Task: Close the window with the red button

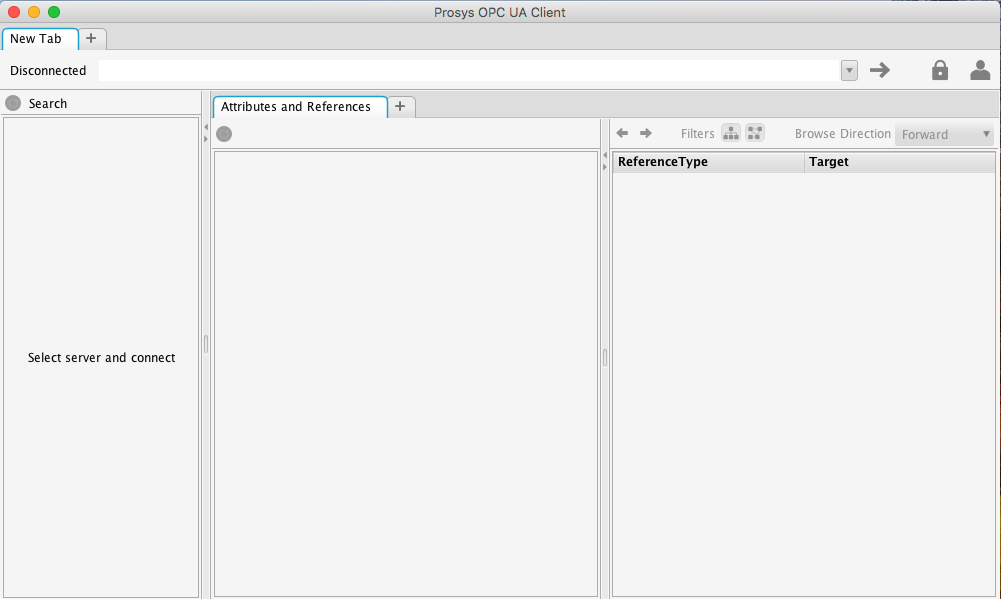Action: coord(14,12)
